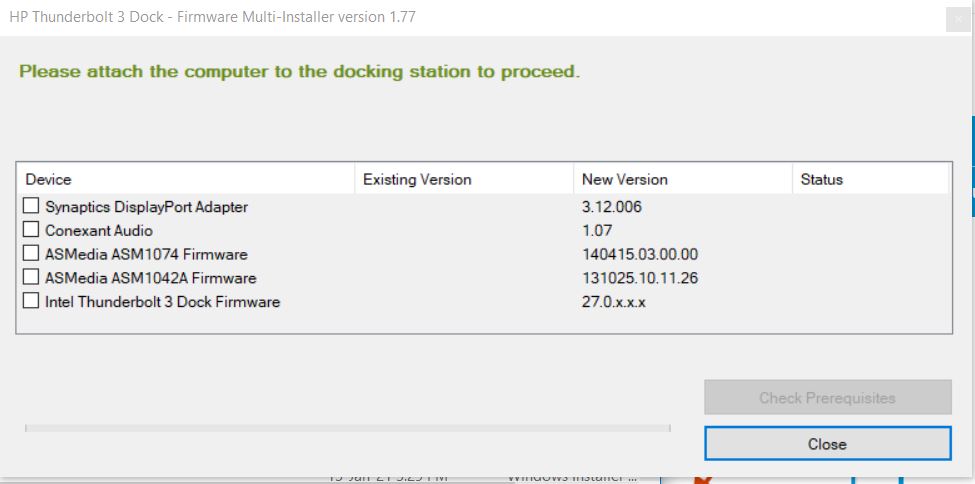Toggle the Intel Thunderbolt 3 Dock Firmware checkbox
Image resolution: width=975 pixels, height=484 pixels.
pos(32,301)
